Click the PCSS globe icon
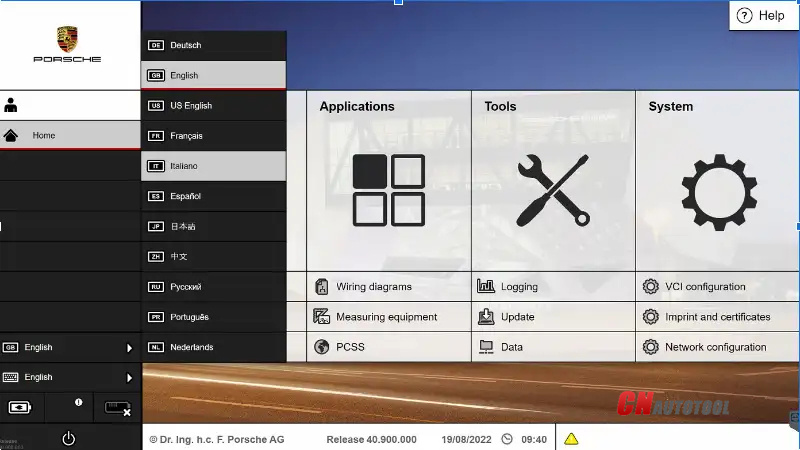The image size is (800, 450). 321,347
